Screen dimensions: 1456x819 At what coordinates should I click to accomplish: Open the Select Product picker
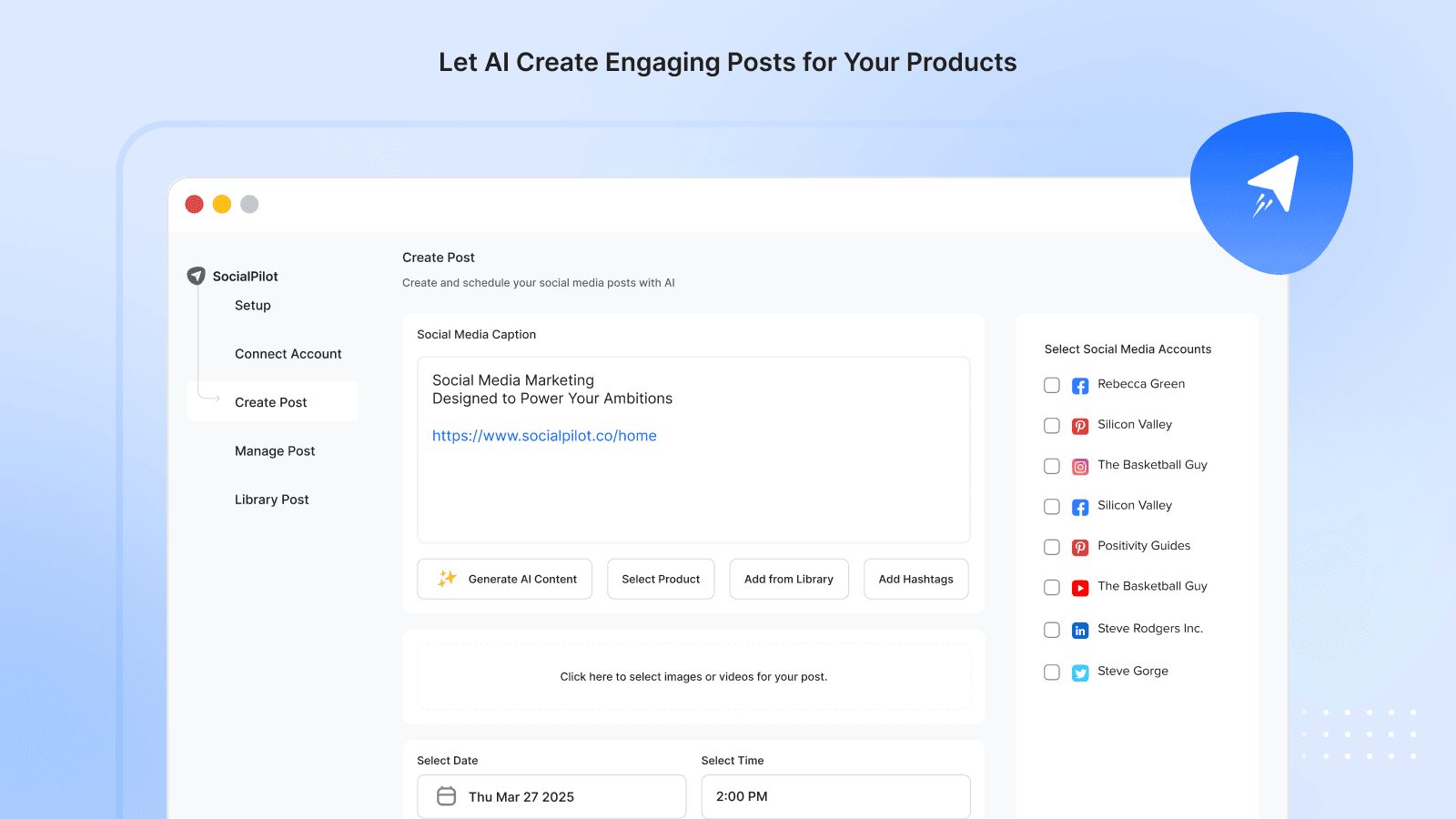point(661,579)
